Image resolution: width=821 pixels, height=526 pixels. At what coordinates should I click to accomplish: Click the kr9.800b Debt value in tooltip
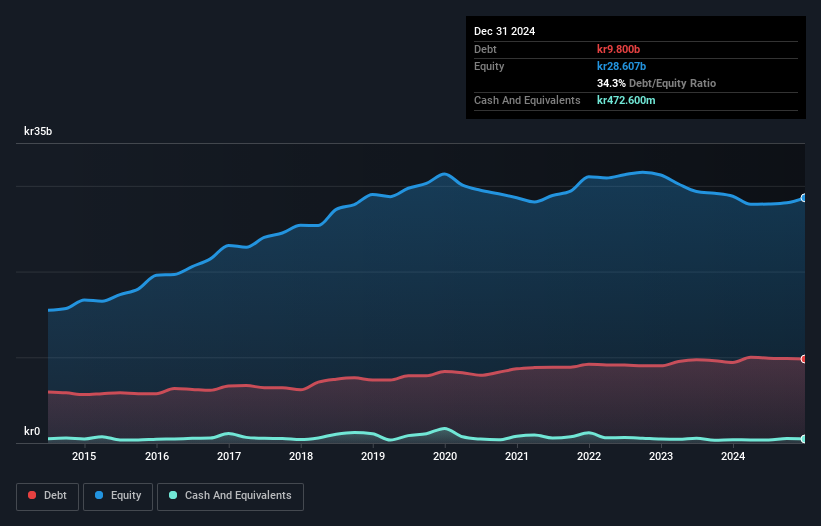click(x=618, y=49)
